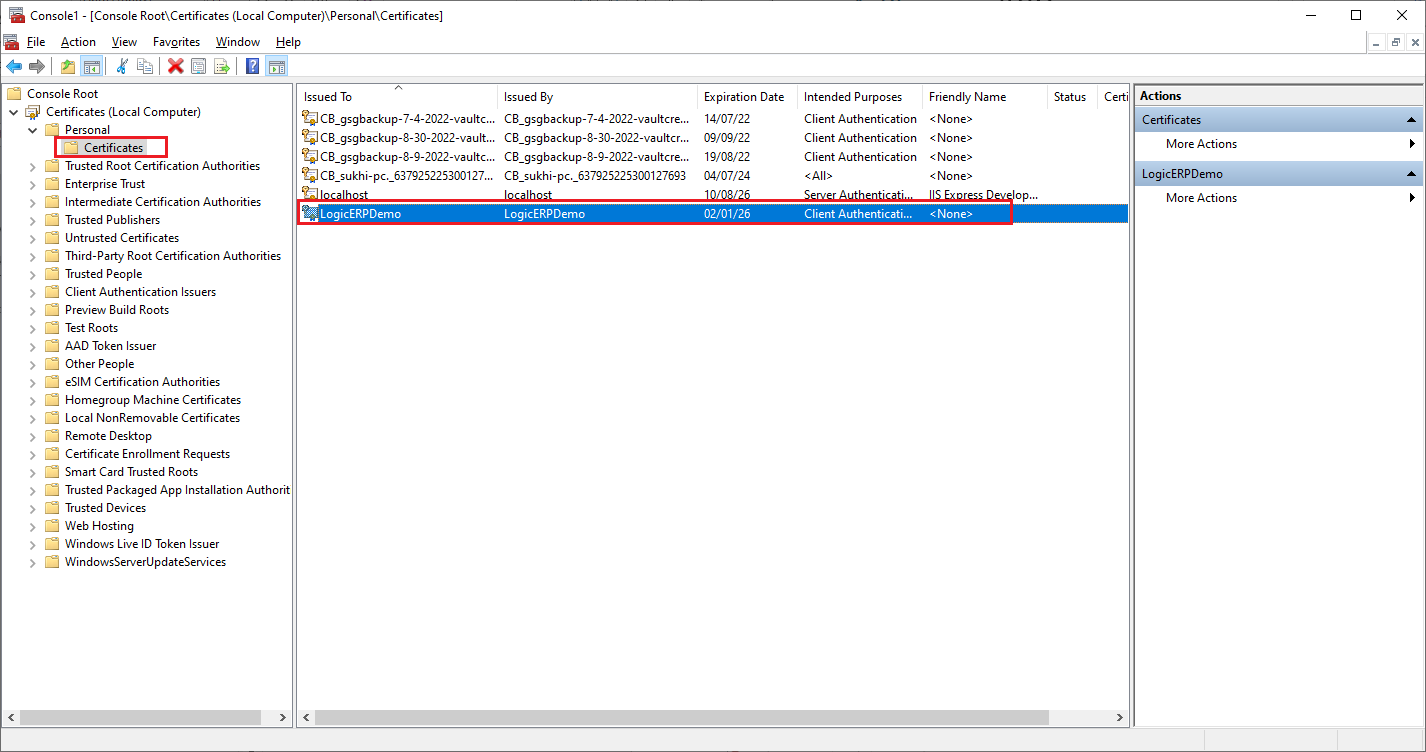Click the red Delete X icon
The width and height of the screenshot is (1426, 752).
(175, 66)
